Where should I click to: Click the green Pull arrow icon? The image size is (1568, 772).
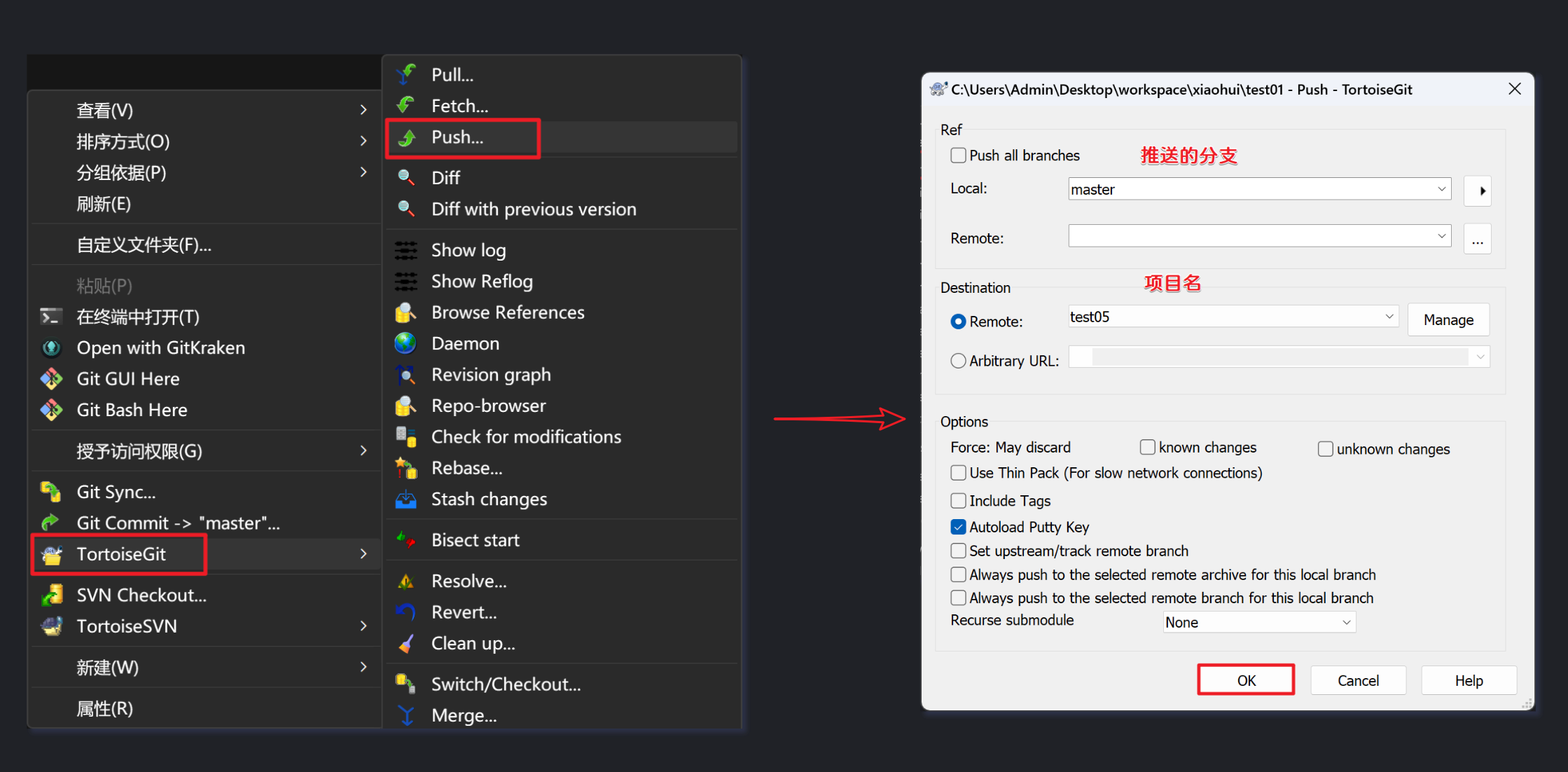[406, 74]
